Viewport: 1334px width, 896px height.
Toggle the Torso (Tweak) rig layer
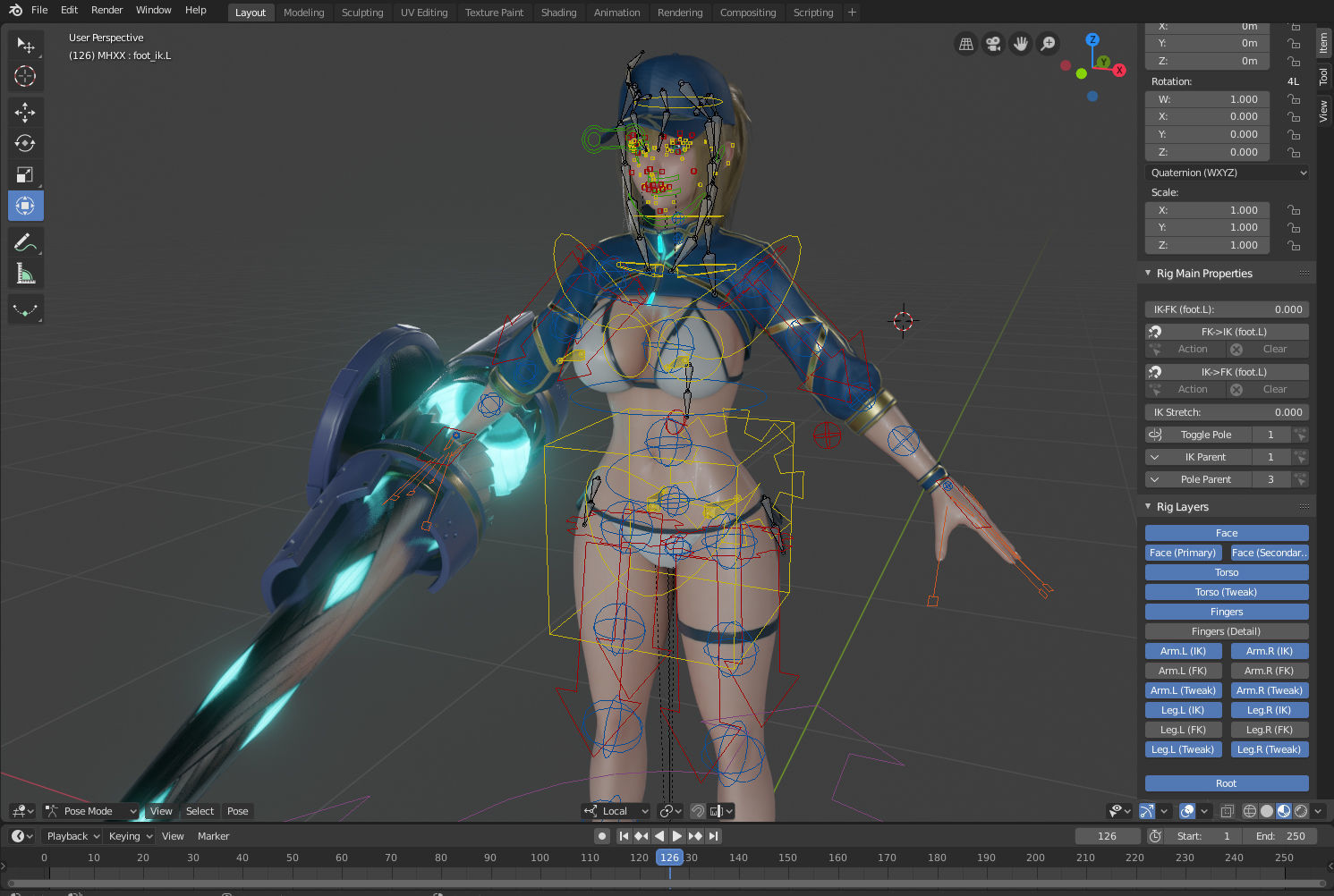(x=1227, y=592)
